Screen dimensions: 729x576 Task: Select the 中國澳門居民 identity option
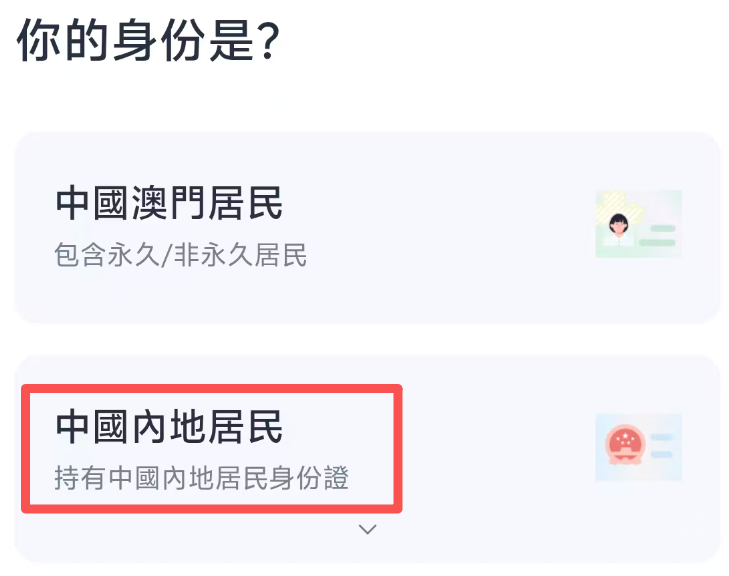pos(367,228)
